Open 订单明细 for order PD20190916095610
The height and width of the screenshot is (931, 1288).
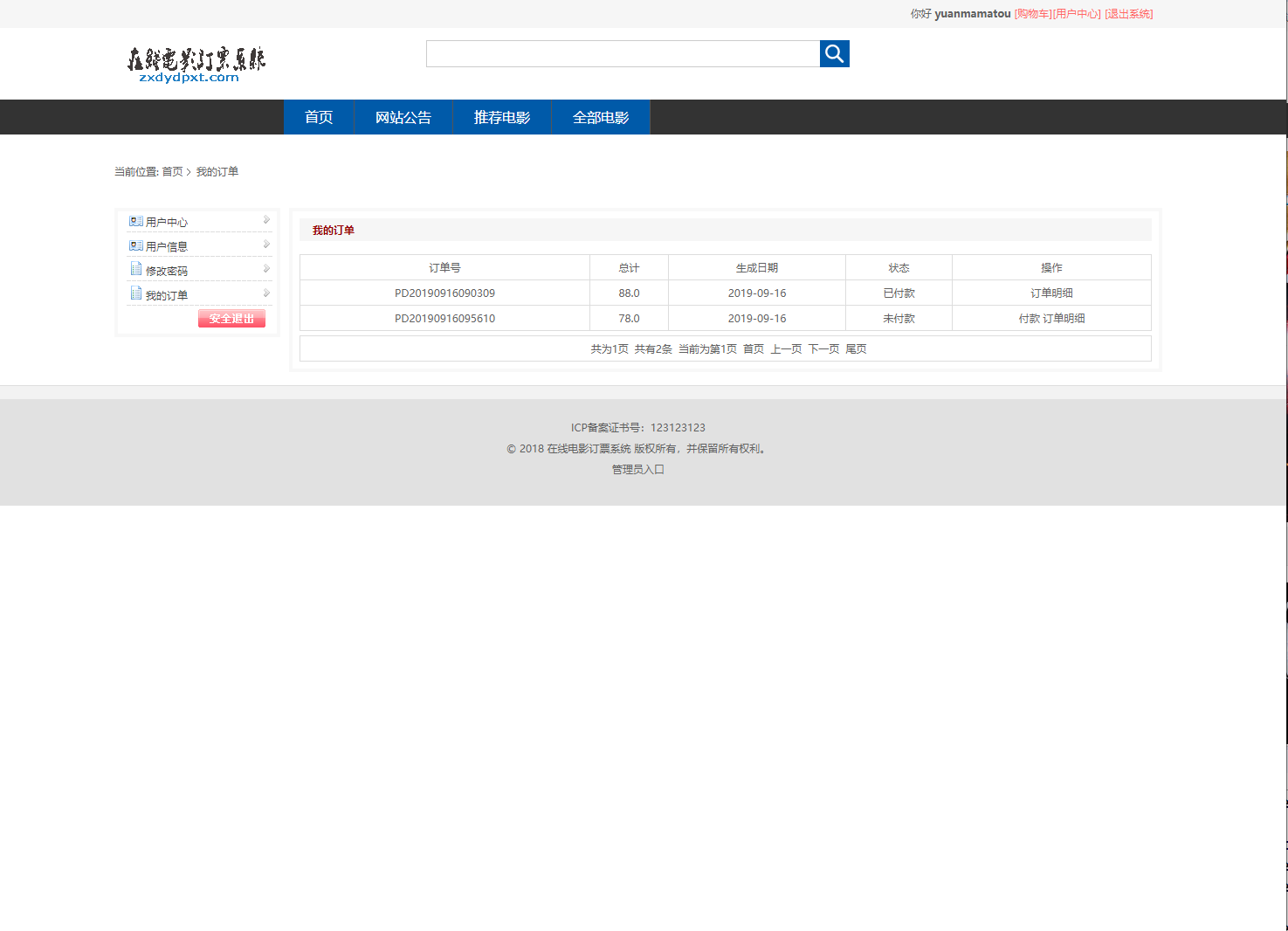click(x=1064, y=319)
